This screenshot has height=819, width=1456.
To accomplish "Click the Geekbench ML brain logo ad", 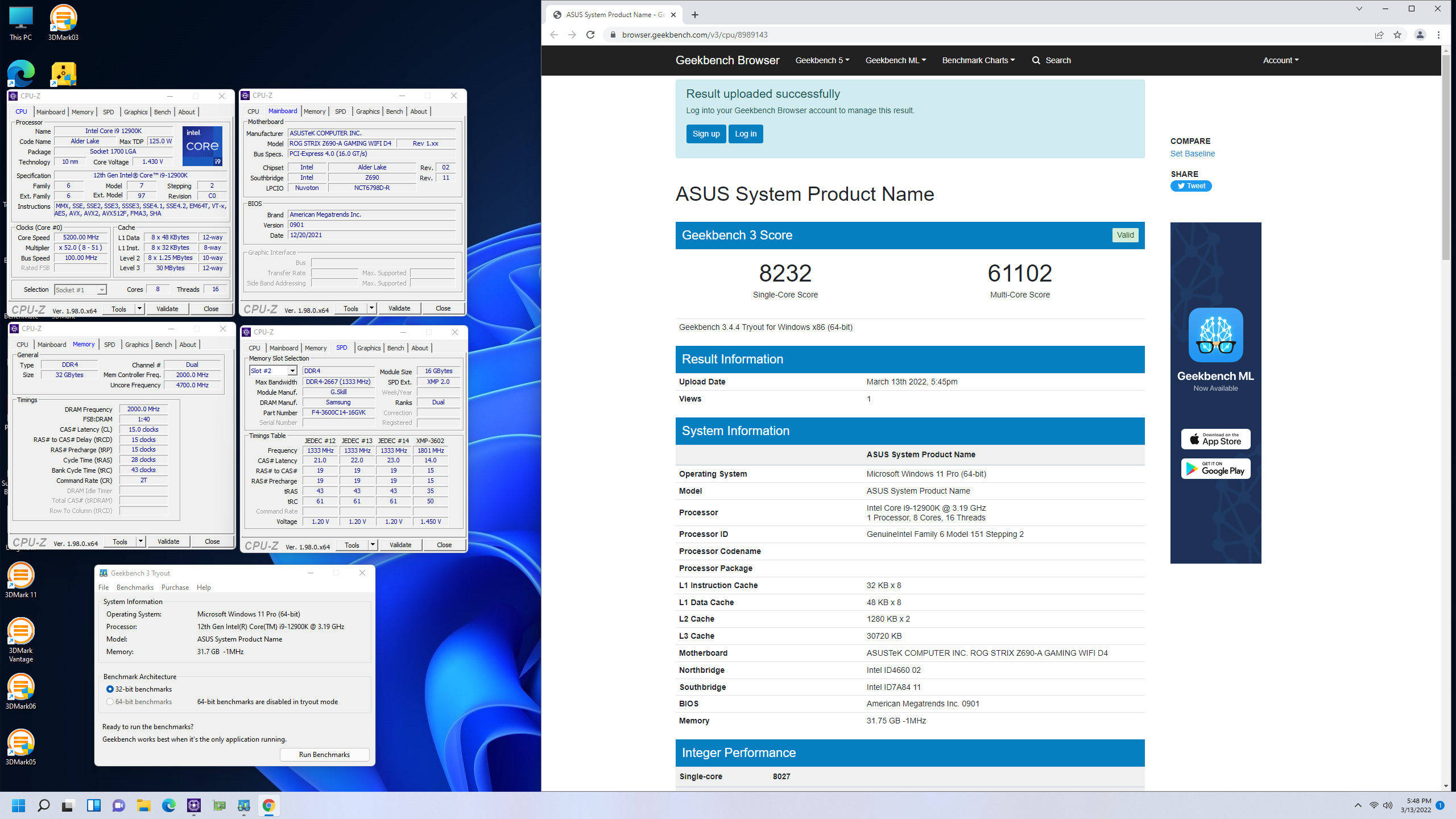I will pos(1215,335).
